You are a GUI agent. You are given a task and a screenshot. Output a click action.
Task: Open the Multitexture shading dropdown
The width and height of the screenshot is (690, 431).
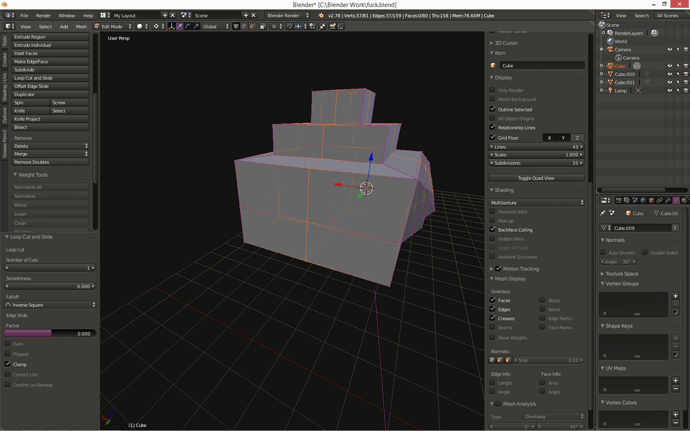point(537,202)
